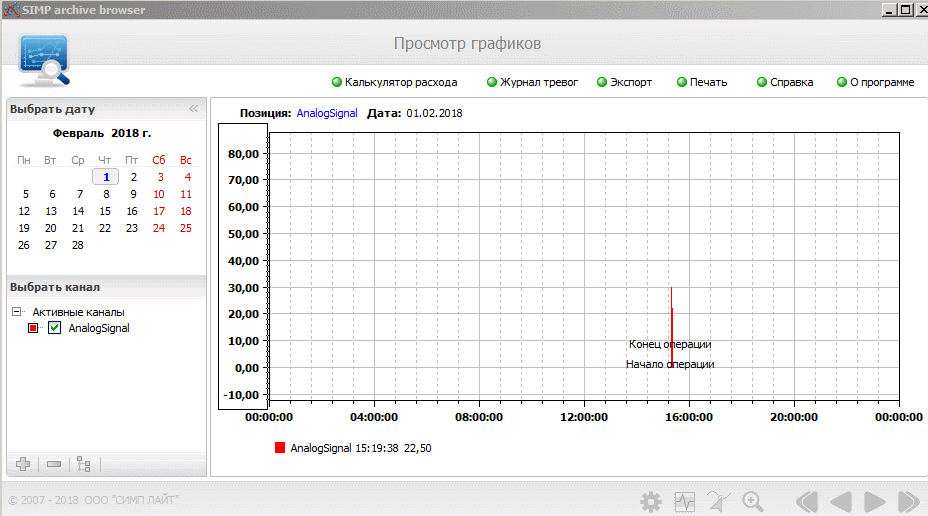Click the red color swatch beside AnalogSignal channel
Viewport: 928px width, 516px height.
(x=33, y=328)
